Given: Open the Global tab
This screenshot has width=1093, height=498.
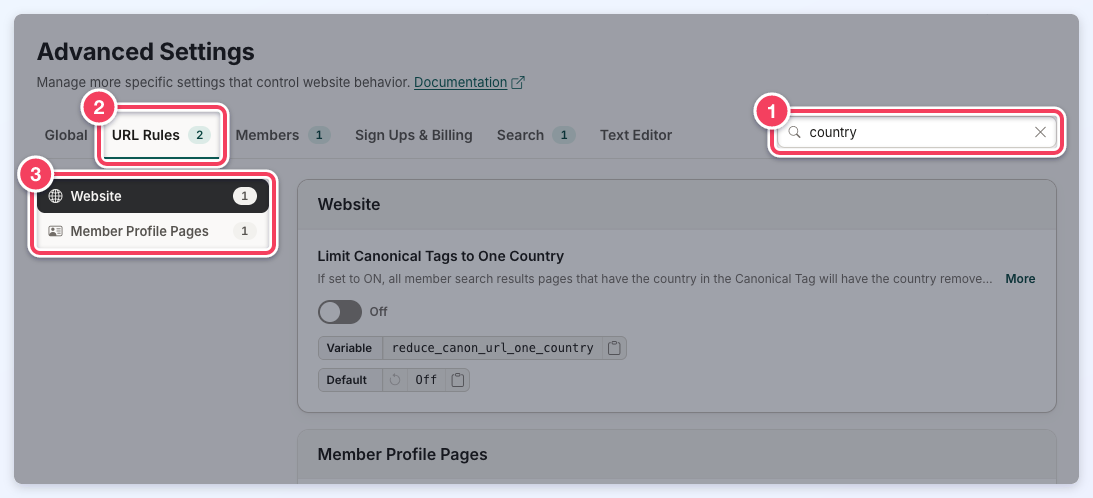Looking at the screenshot, I should coord(66,135).
